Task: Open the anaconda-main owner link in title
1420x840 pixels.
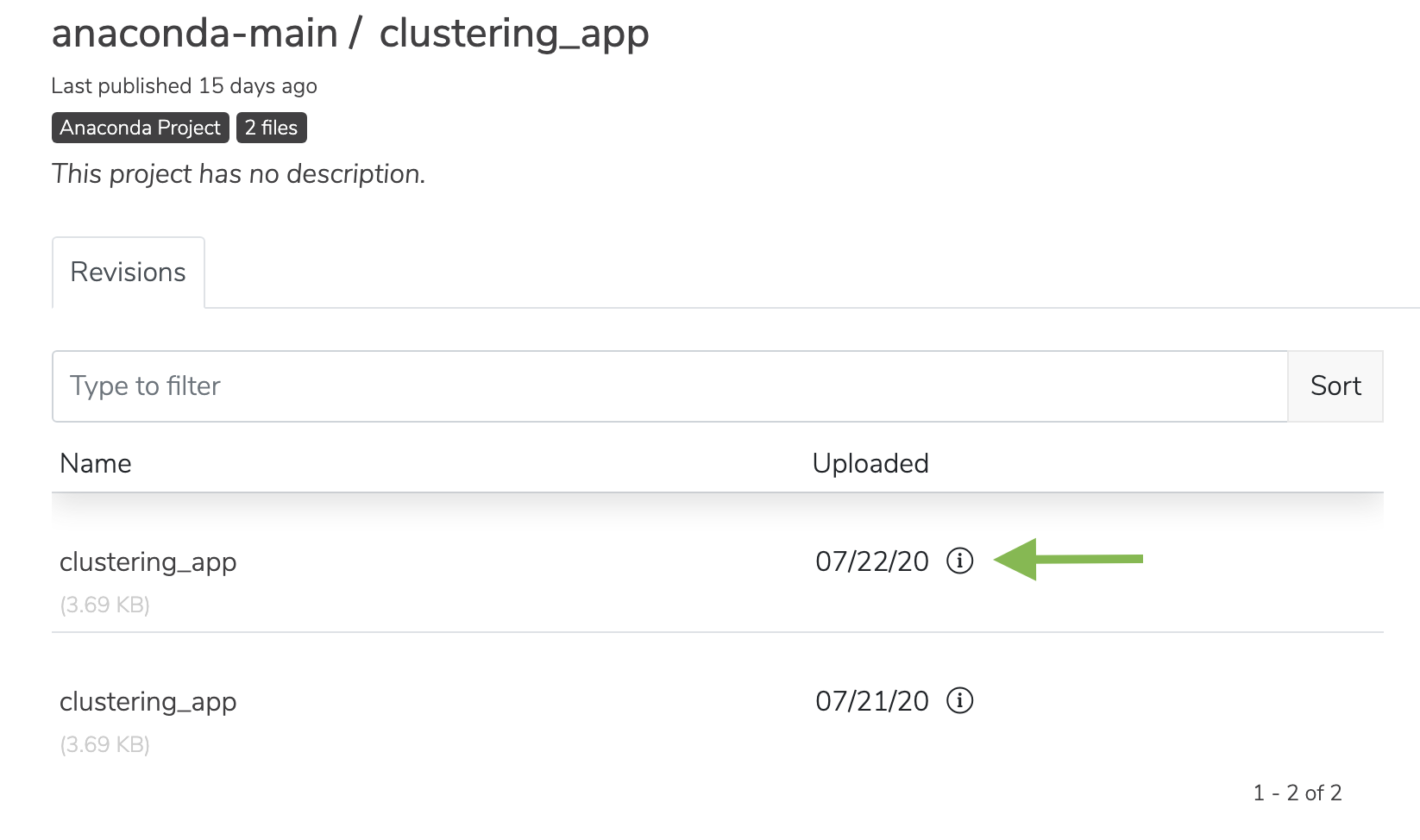Action: 195,34
